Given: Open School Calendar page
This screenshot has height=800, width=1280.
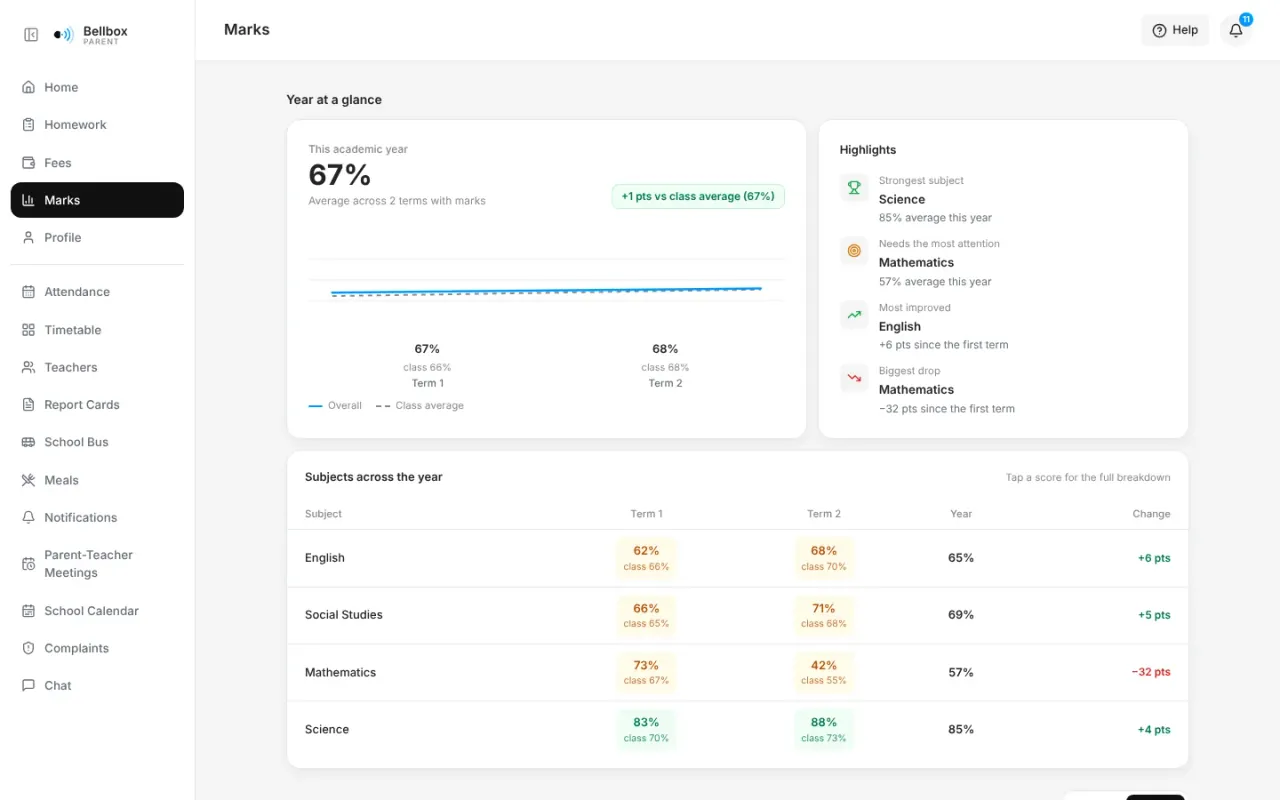Looking at the screenshot, I should click(x=97, y=611).
